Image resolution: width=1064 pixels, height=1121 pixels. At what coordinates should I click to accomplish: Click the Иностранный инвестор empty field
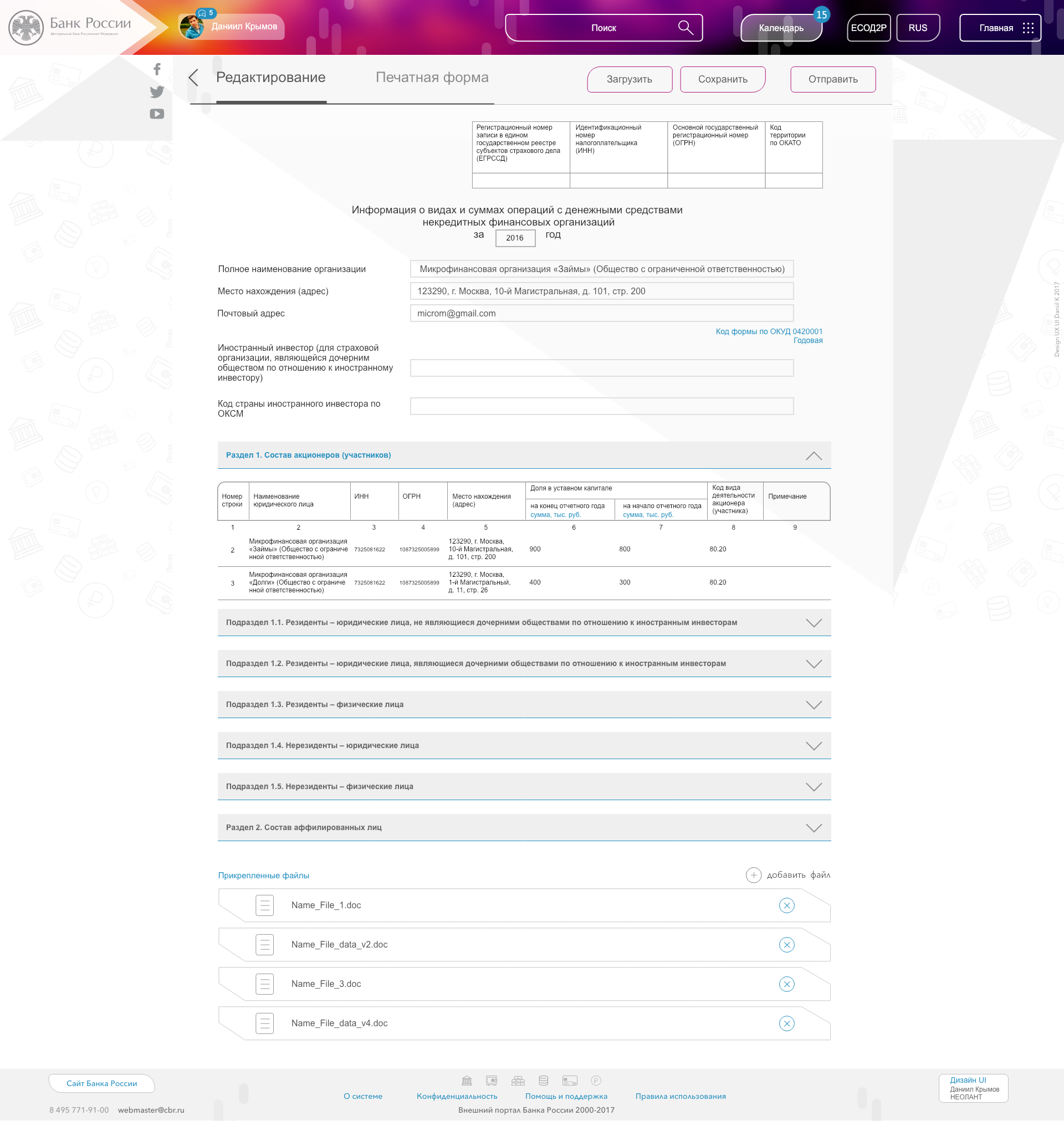click(602, 368)
